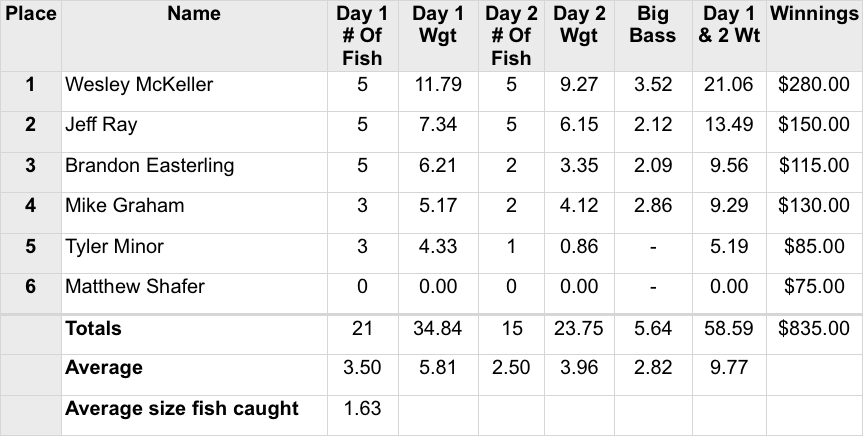Viewport: 863px width, 437px height.
Task: Click the $280.00 winnings cell
Action: [813, 85]
